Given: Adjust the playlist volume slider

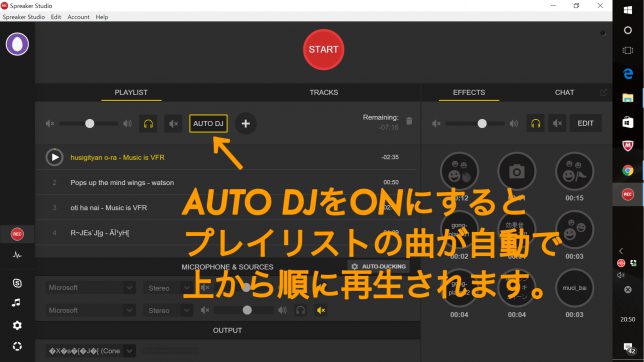Looking at the screenshot, I should point(89,124).
